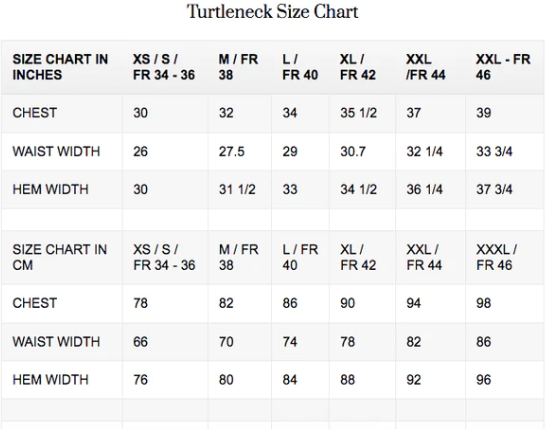Click the chest value 98 in cm
The image size is (547, 429).
(484, 303)
